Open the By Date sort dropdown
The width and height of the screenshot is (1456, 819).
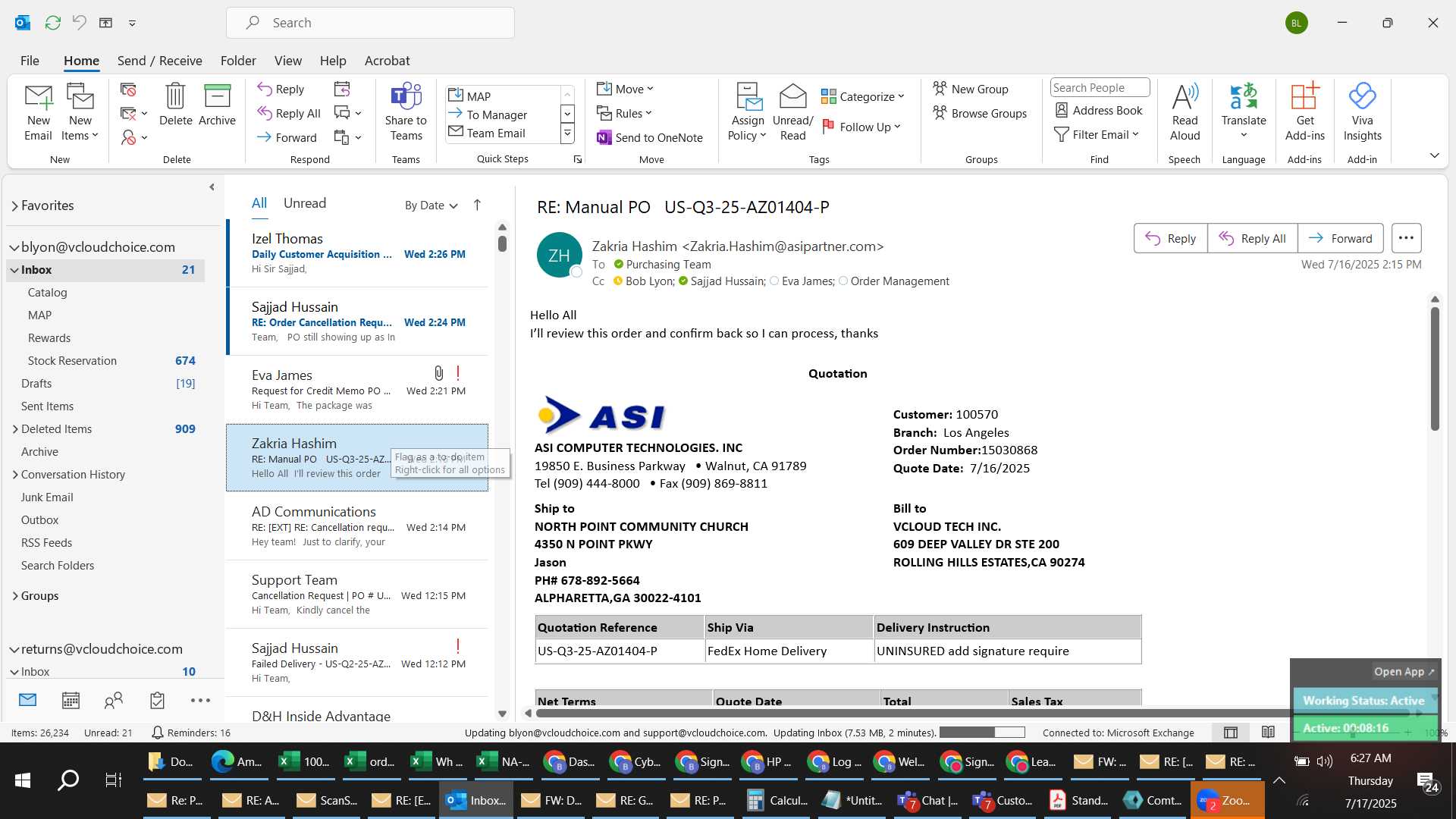(431, 205)
